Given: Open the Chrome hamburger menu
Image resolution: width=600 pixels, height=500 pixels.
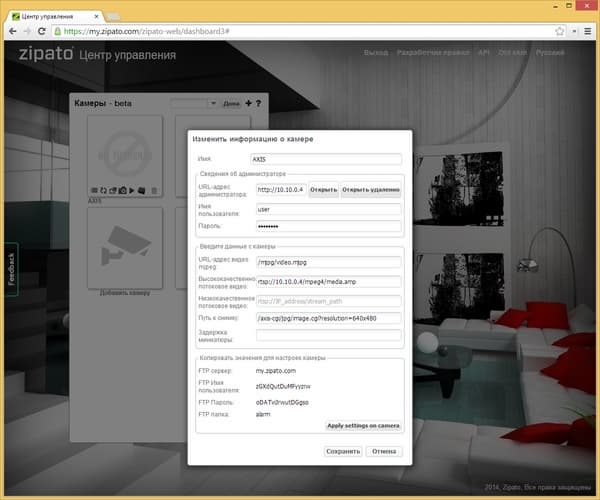Looking at the screenshot, I should click(588, 31).
